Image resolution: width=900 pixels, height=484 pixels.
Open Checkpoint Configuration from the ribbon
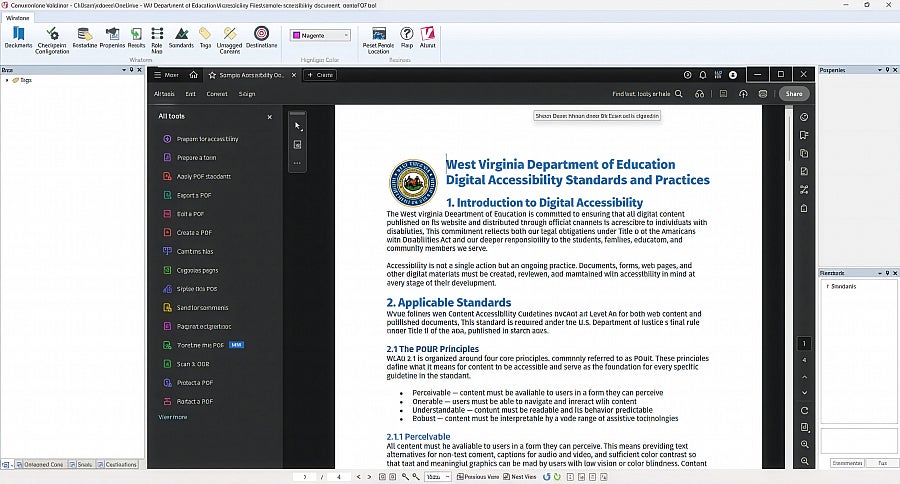(52, 40)
